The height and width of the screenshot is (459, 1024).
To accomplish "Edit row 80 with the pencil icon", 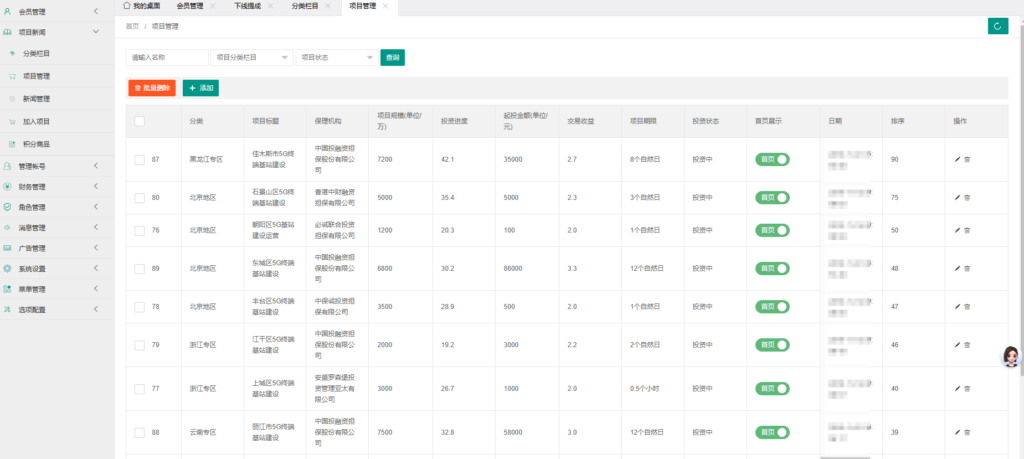I will tap(957, 197).
